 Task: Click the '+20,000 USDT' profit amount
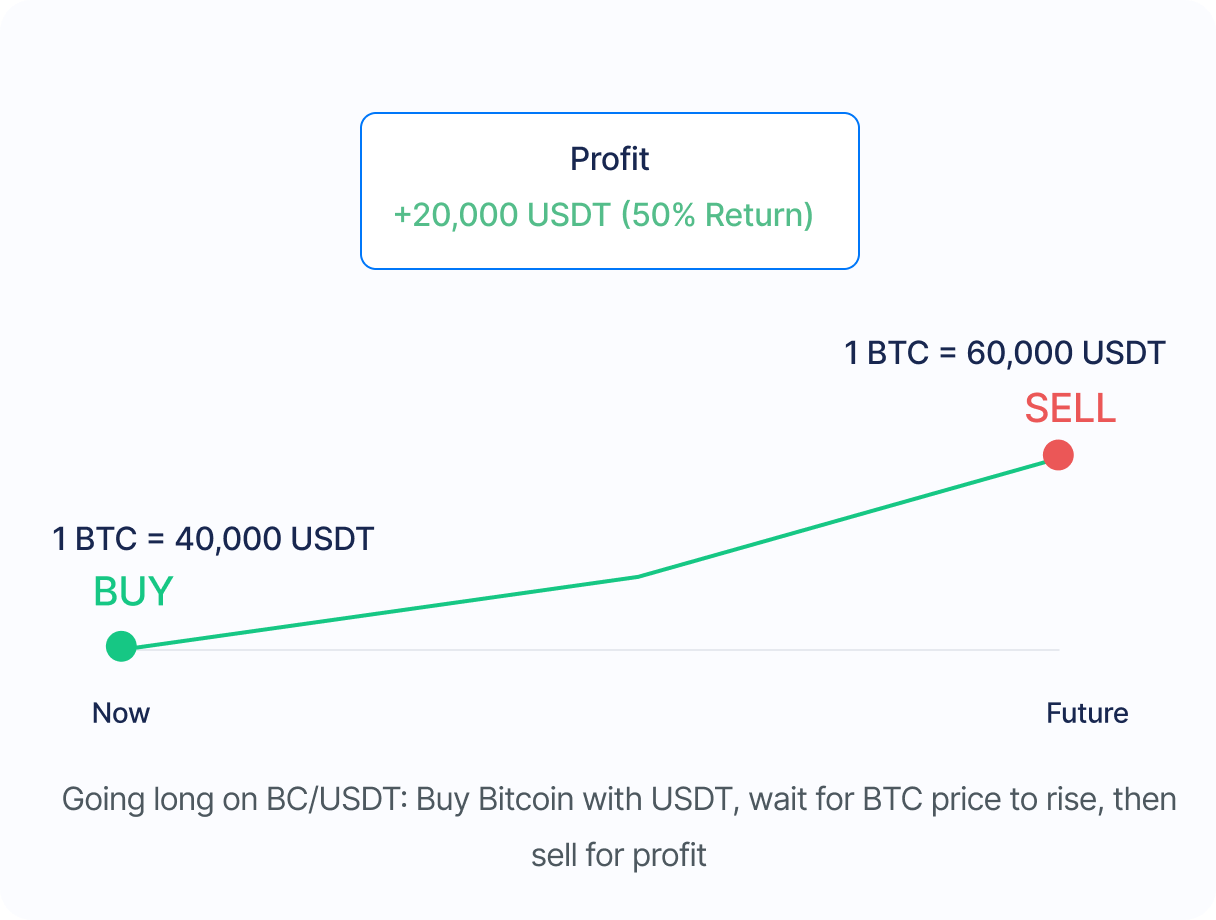(x=501, y=215)
